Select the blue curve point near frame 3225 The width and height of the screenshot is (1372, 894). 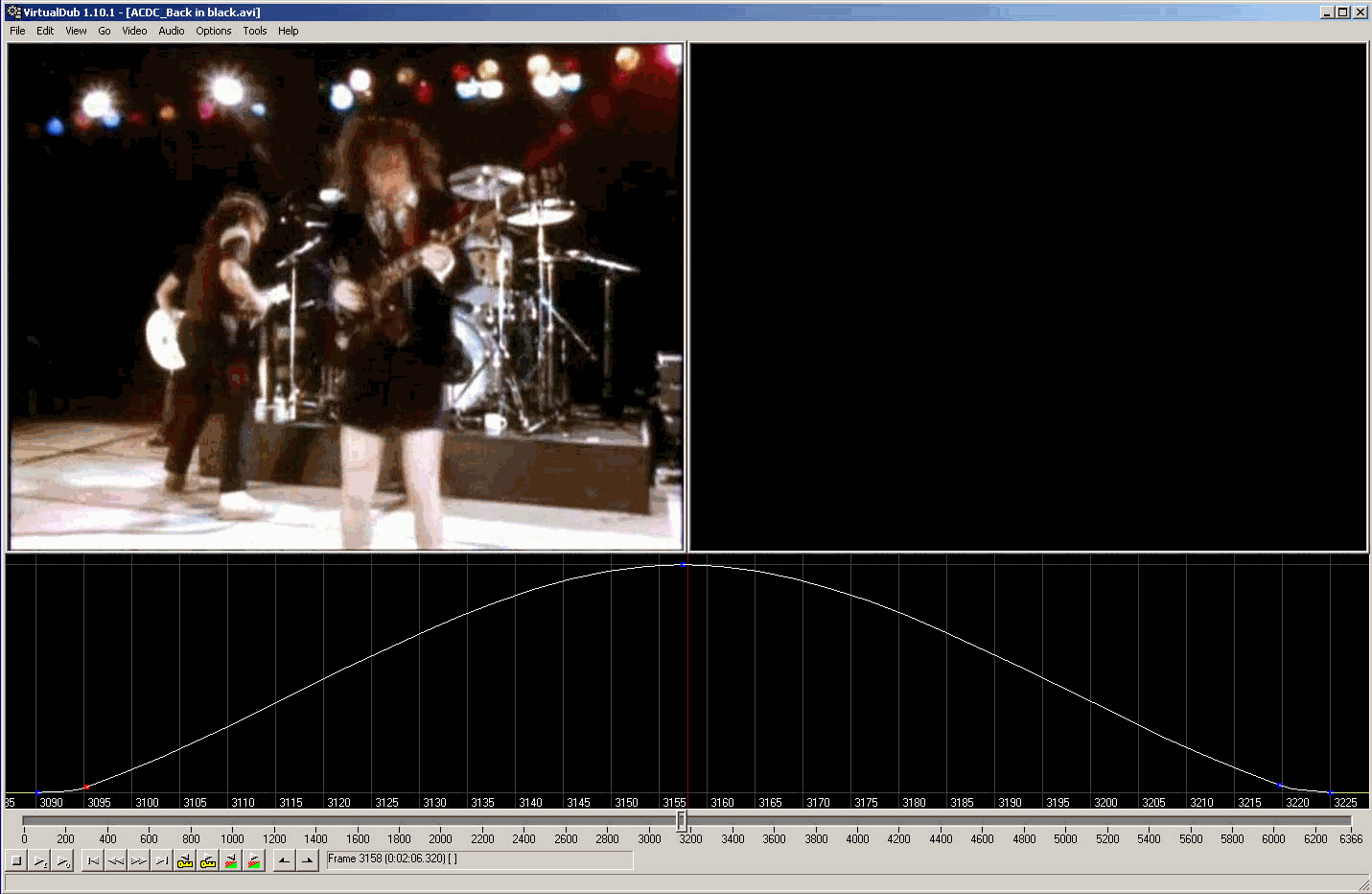[1331, 792]
